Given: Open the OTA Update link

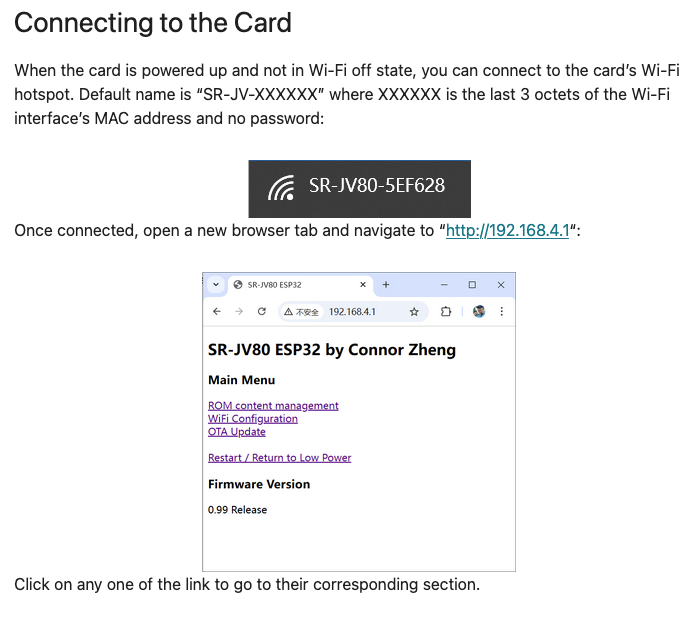Looking at the screenshot, I should click(x=236, y=432).
